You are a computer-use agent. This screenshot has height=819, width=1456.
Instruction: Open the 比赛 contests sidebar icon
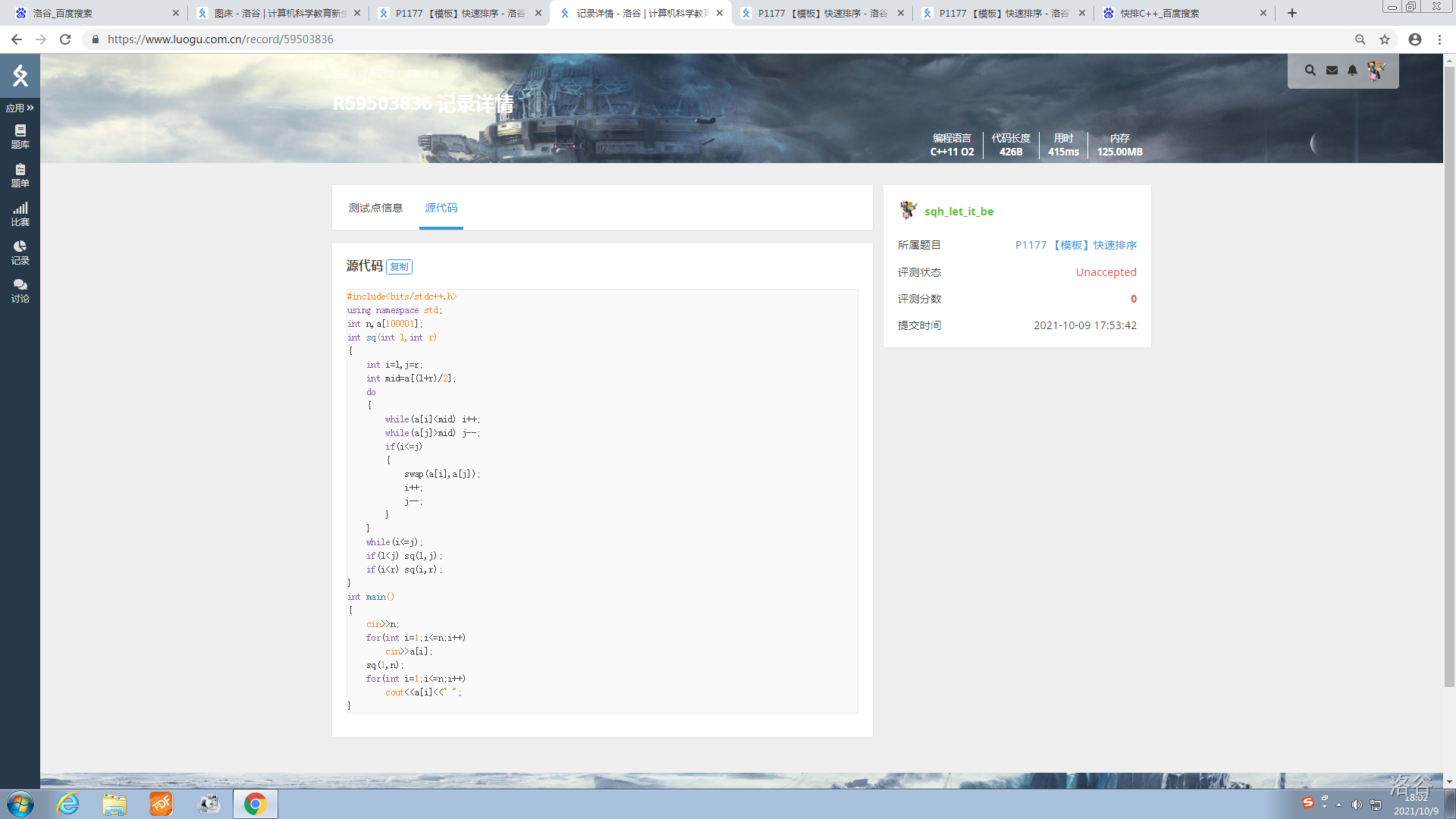point(20,215)
